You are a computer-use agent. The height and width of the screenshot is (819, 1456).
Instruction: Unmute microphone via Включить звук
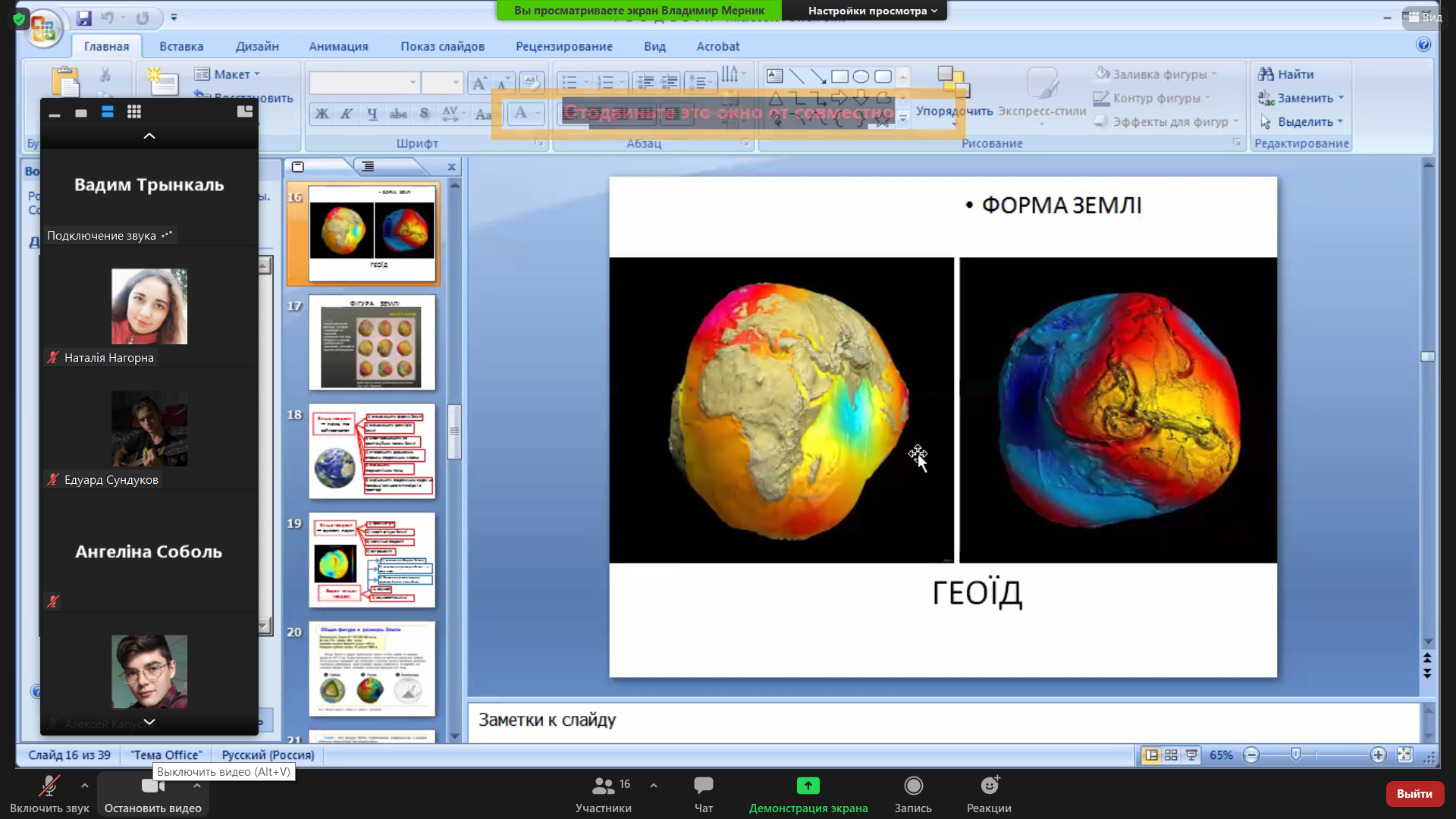coord(49,786)
